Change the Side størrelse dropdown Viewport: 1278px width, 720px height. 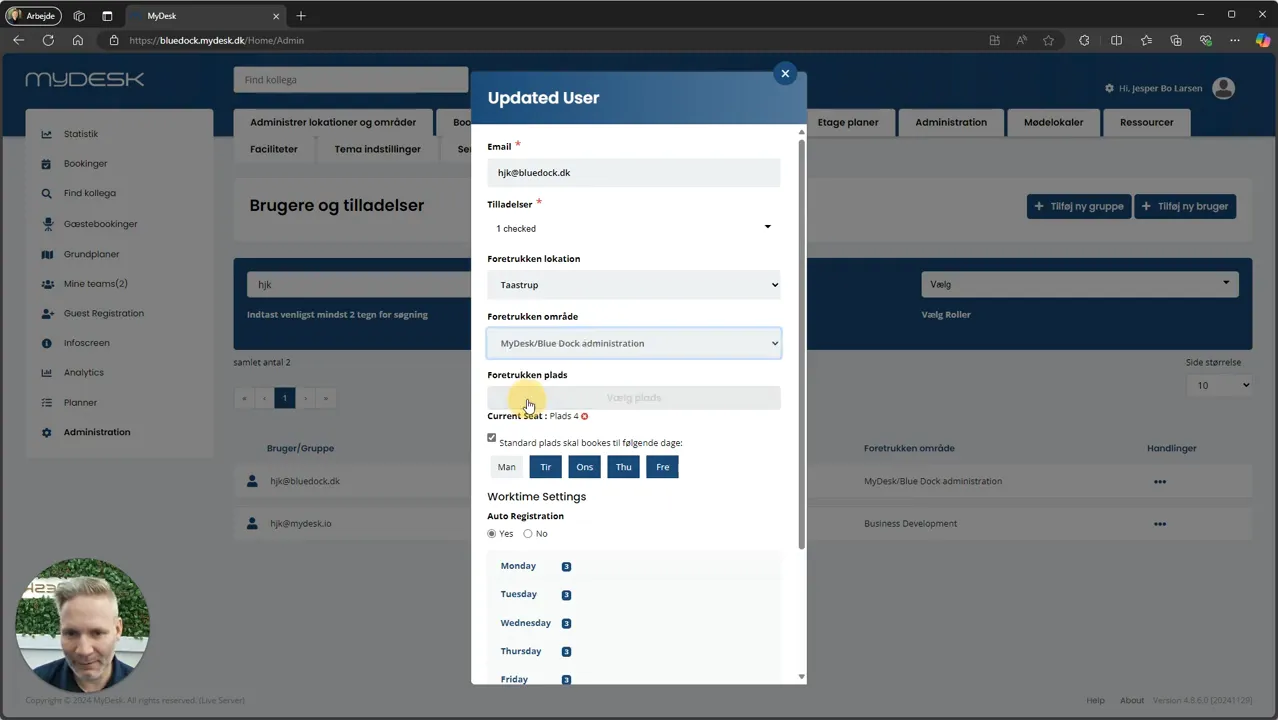(x=1220, y=385)
